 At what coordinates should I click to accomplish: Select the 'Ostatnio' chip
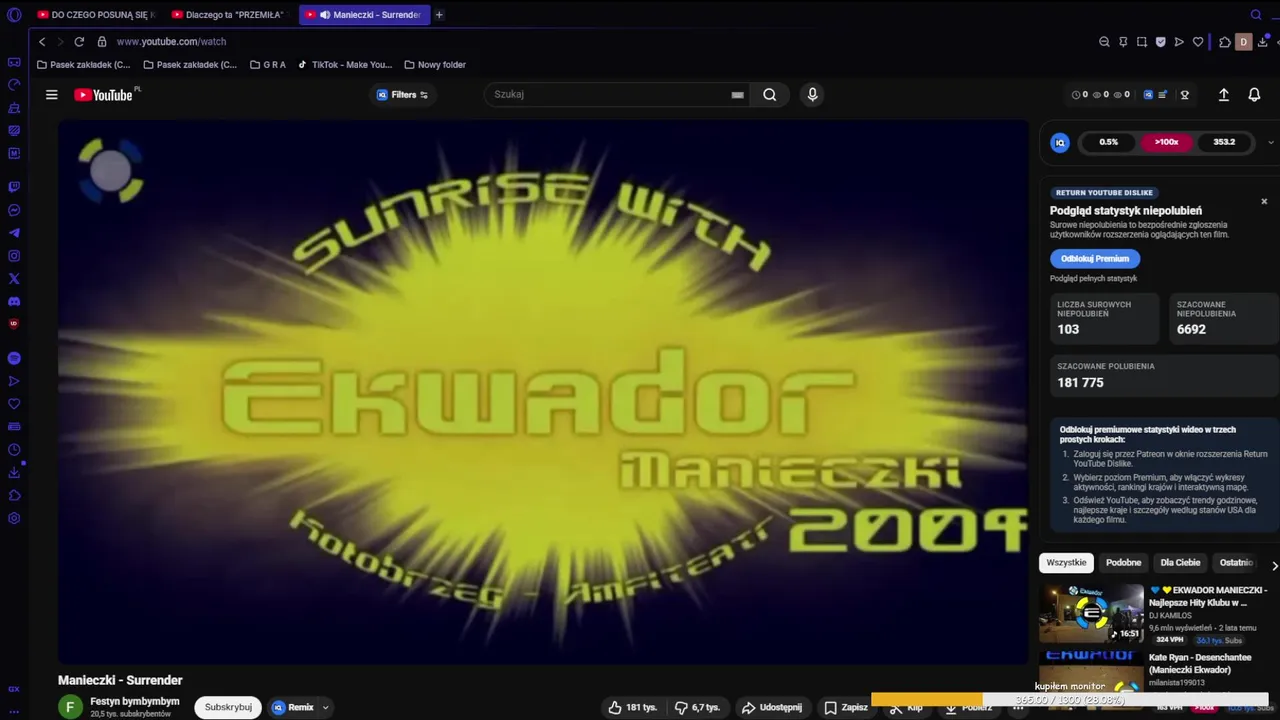pyautogui.click(x=1236, y=563)
